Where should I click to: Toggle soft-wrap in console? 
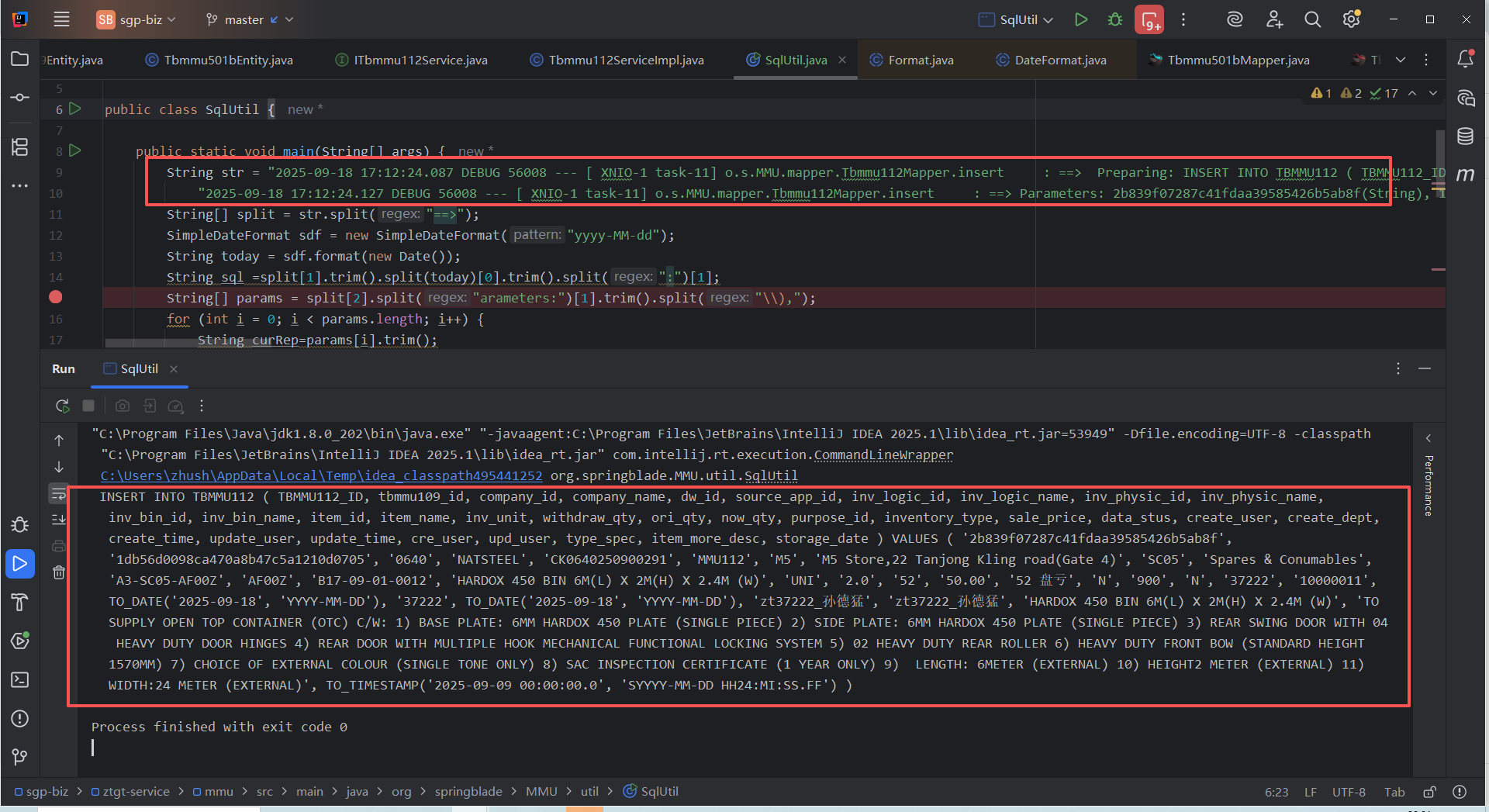tap(59, 493)
